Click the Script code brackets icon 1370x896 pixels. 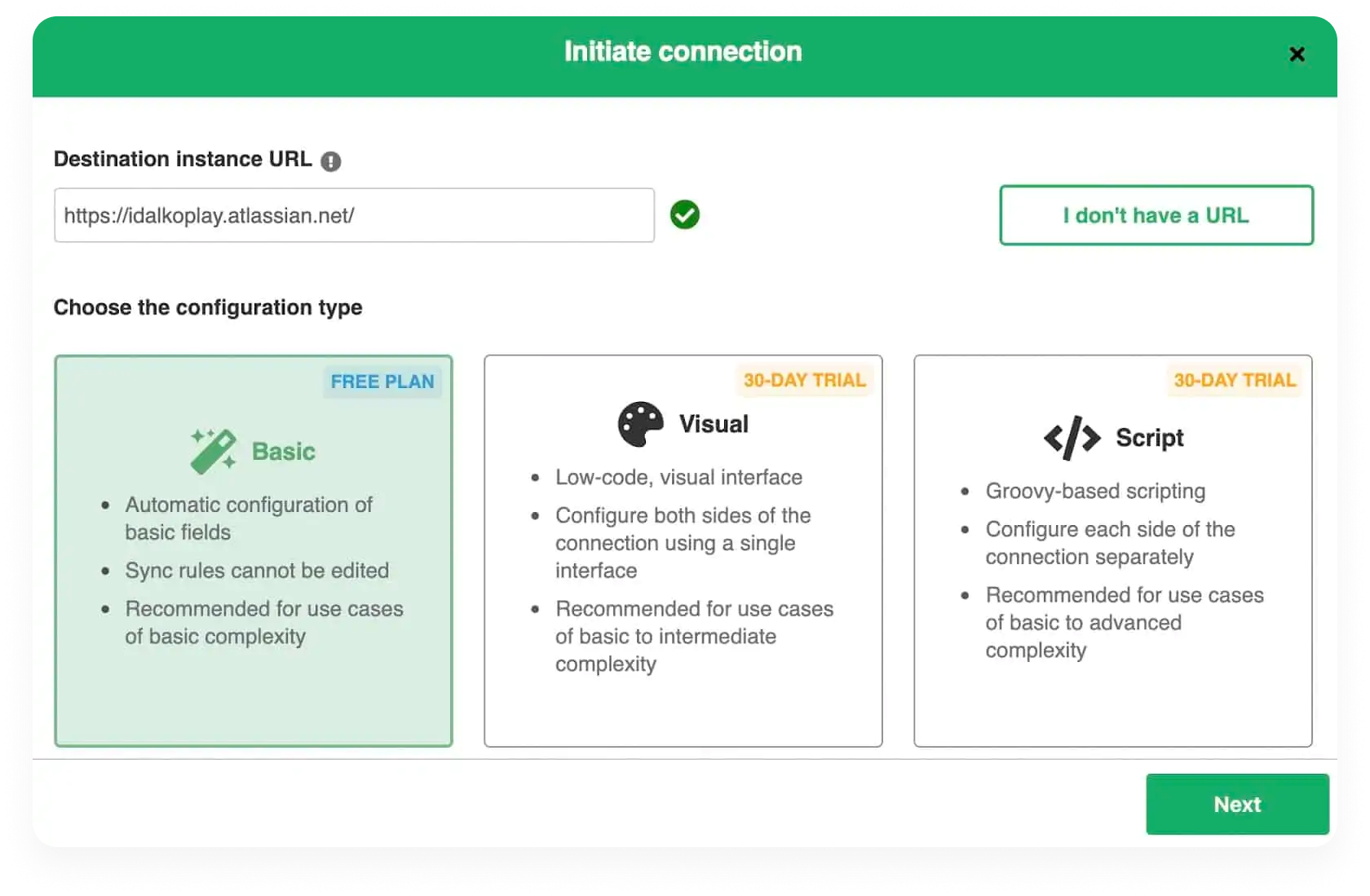(1072, 438)
